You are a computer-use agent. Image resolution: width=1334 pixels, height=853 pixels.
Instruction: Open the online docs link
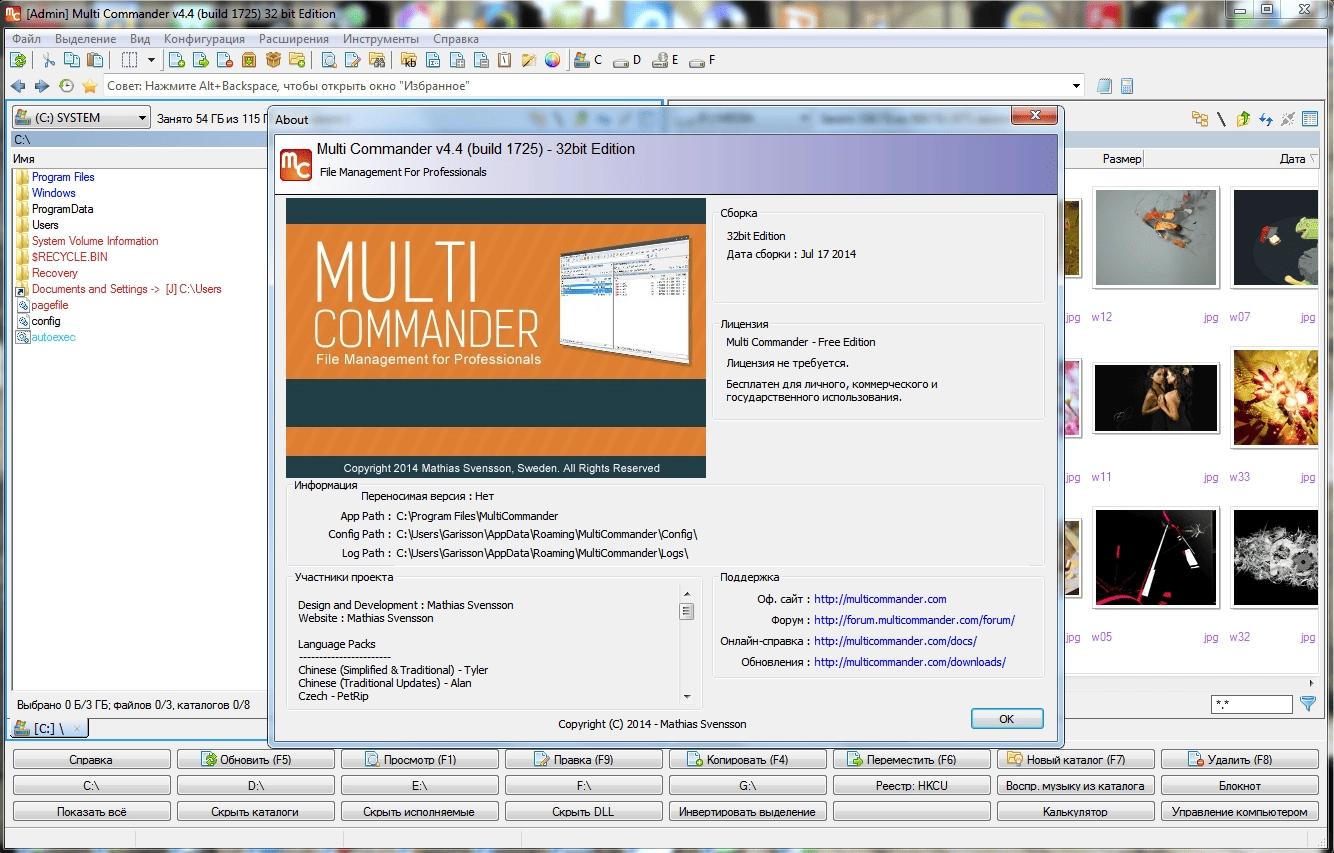(x=895, y=641)
